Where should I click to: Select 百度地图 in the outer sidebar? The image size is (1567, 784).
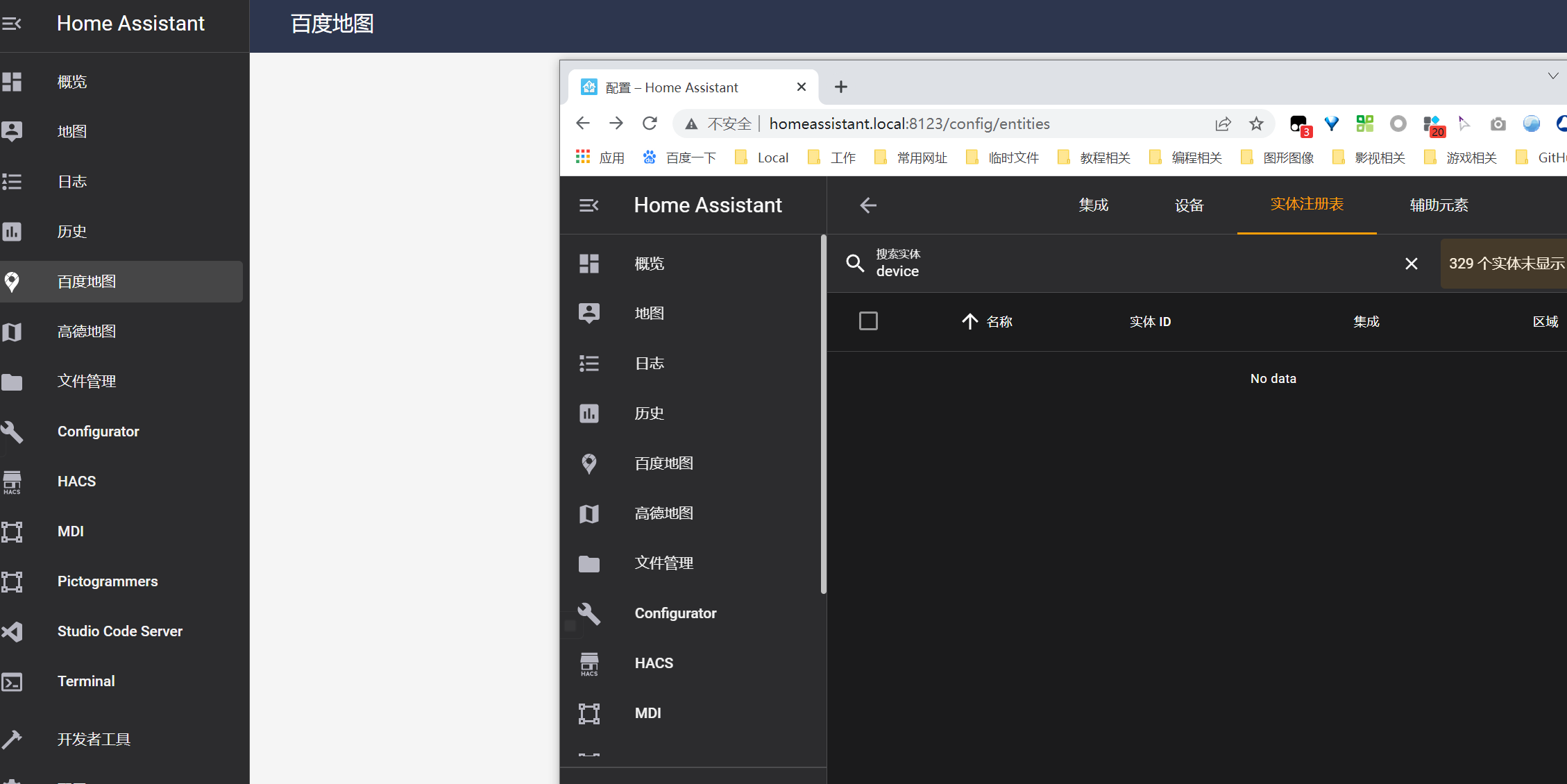tap(121, 282)
